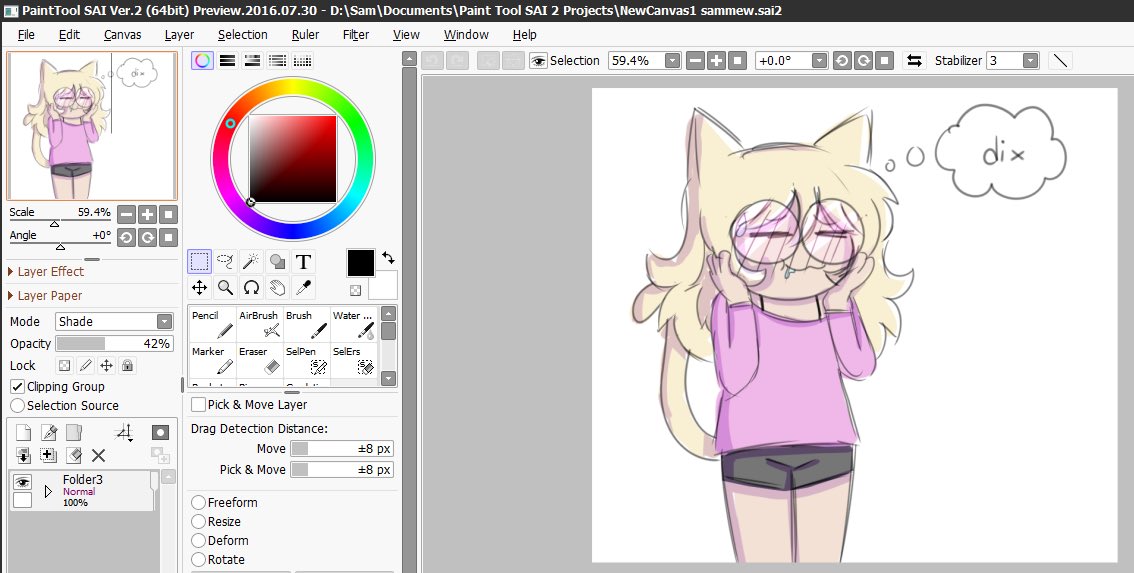Image resolution: width=1134 pixels, height=573 pixels.
Task: Toggle RGB slider panel icon
Action: [228, 61]
